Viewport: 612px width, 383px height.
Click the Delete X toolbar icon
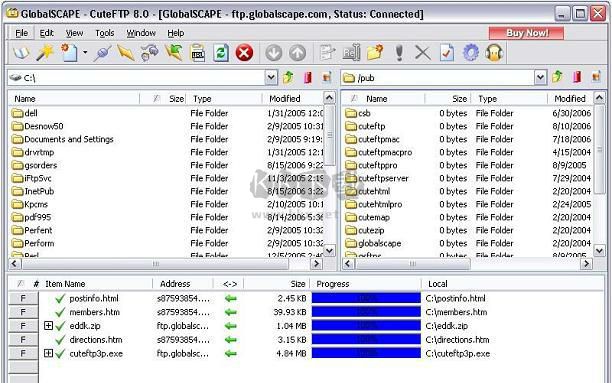pyautogui.click(x=422, y=53)
